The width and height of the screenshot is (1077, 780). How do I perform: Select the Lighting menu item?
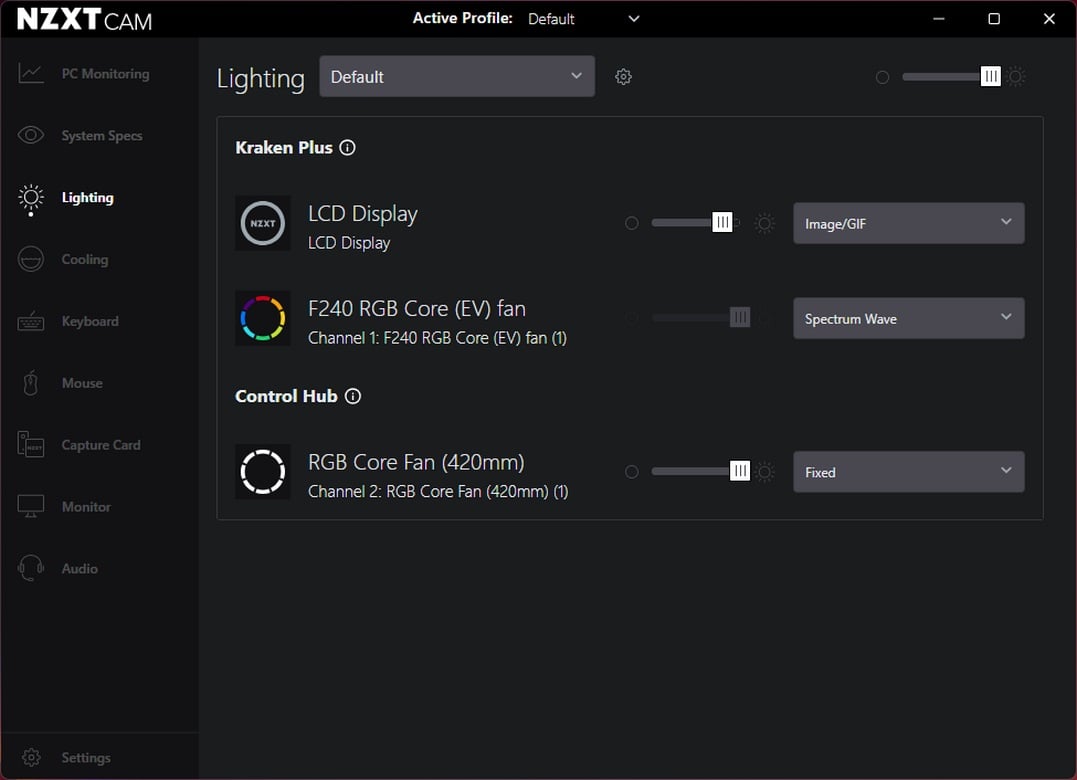coord(87,197)
